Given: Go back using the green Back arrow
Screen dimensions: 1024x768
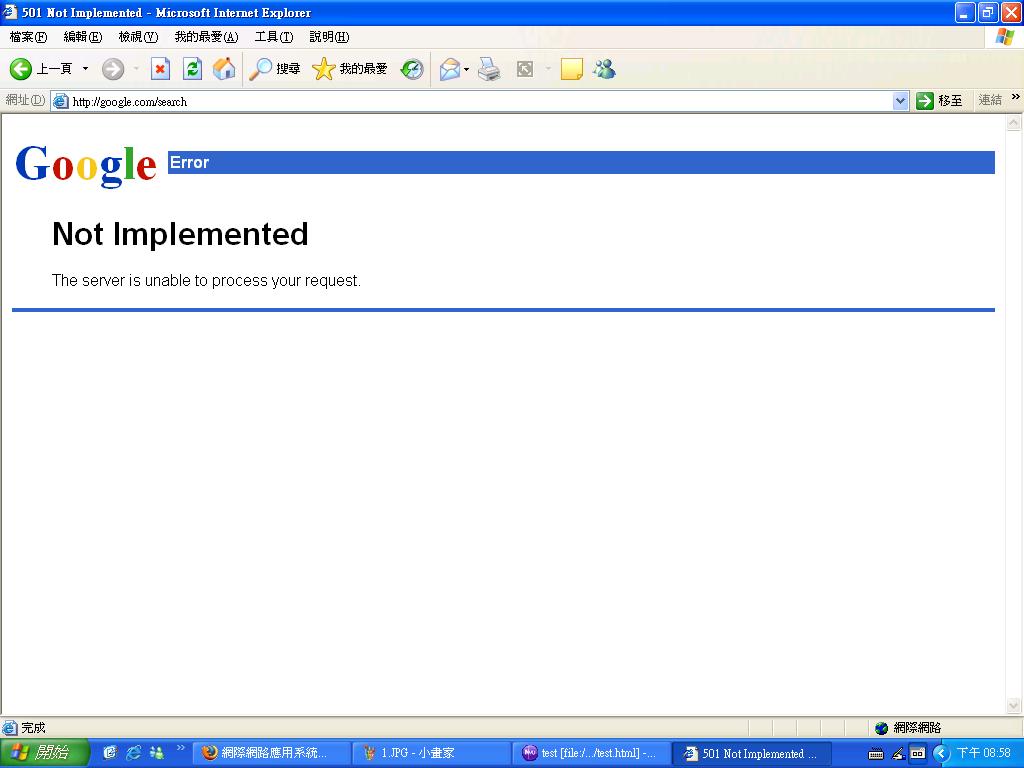Looking at the screenshot, I should coord(20,69).
